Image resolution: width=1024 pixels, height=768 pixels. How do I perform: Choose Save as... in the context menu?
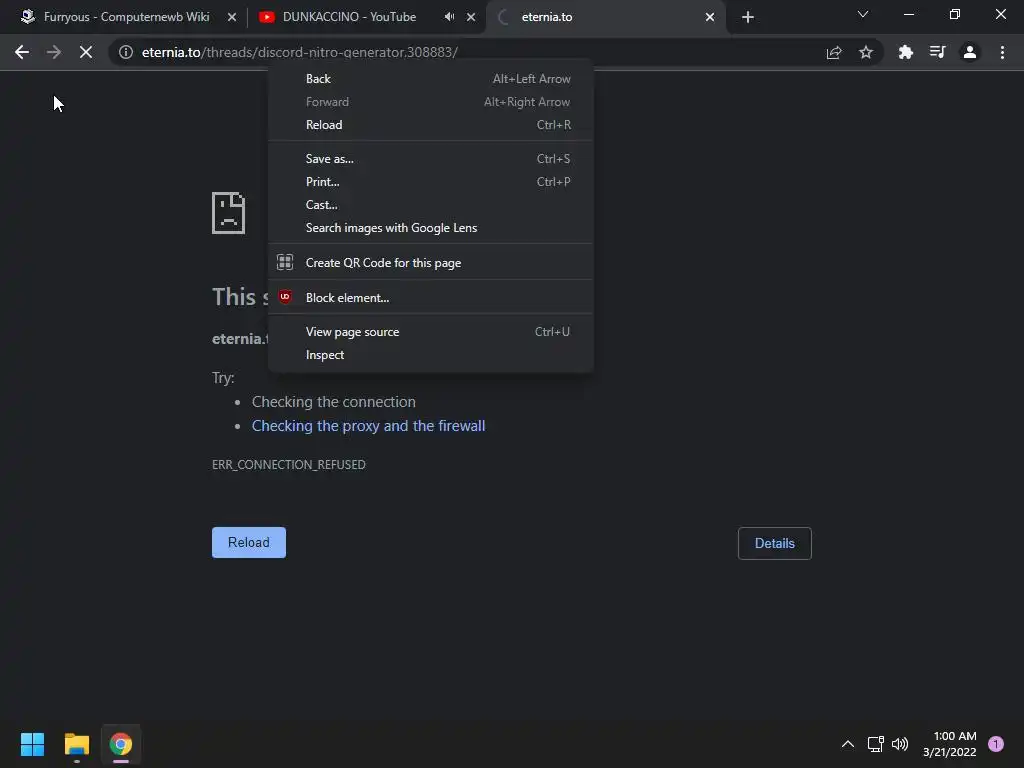(430, 159)
